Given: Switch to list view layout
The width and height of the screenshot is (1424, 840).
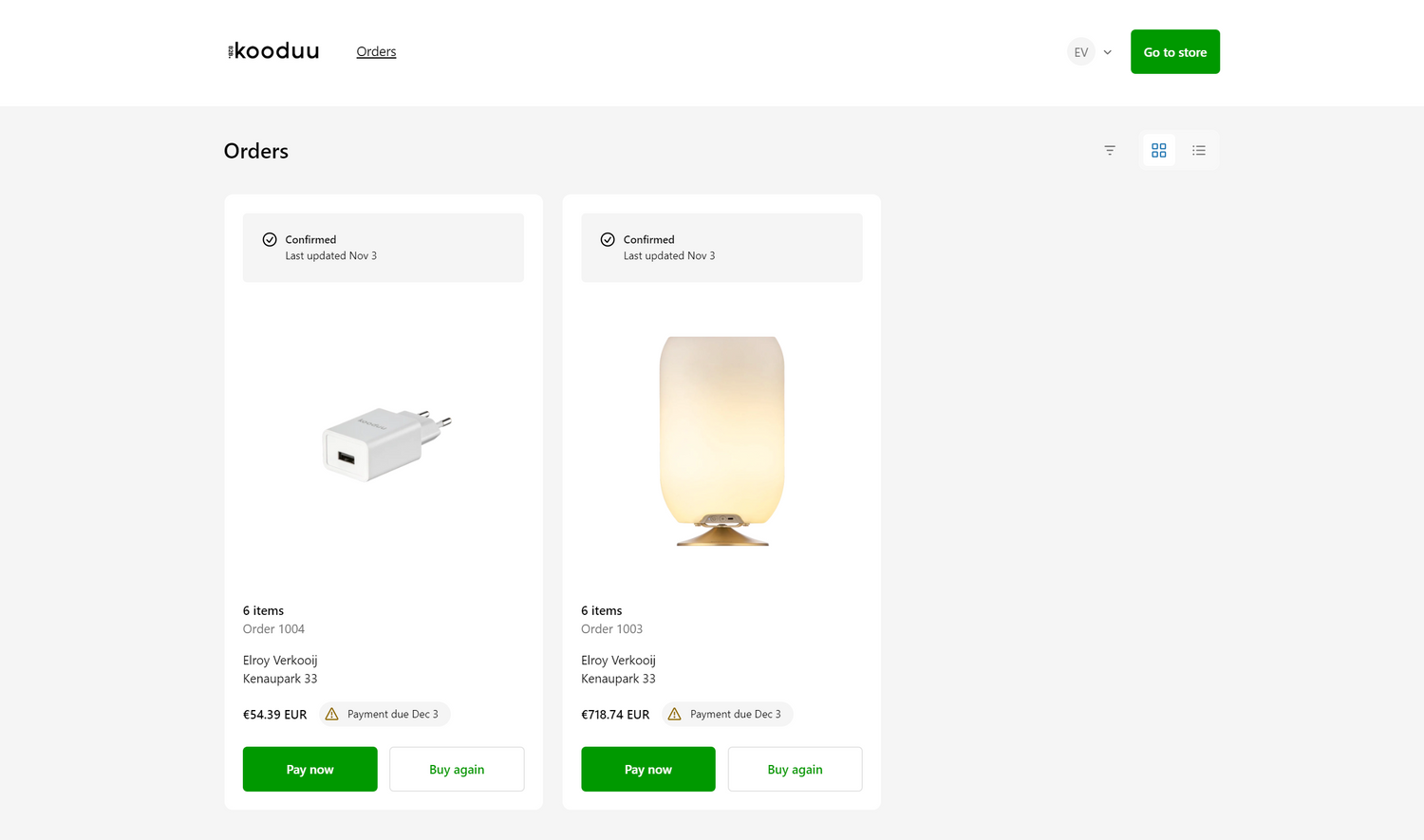Looking at the screenshot, I should click(1199, 150).
